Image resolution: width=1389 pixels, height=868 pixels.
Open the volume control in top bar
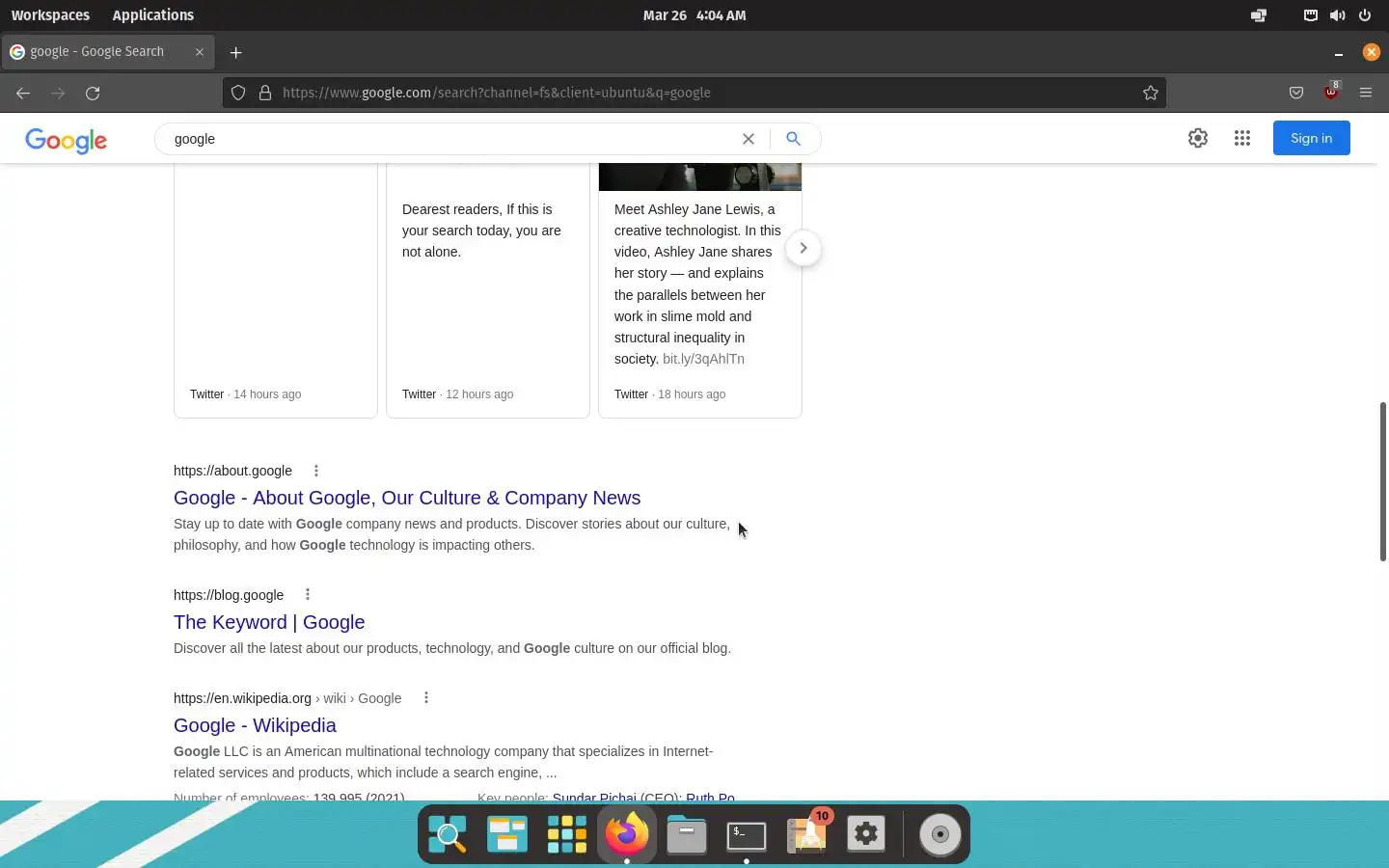(x=1337, y=15)
